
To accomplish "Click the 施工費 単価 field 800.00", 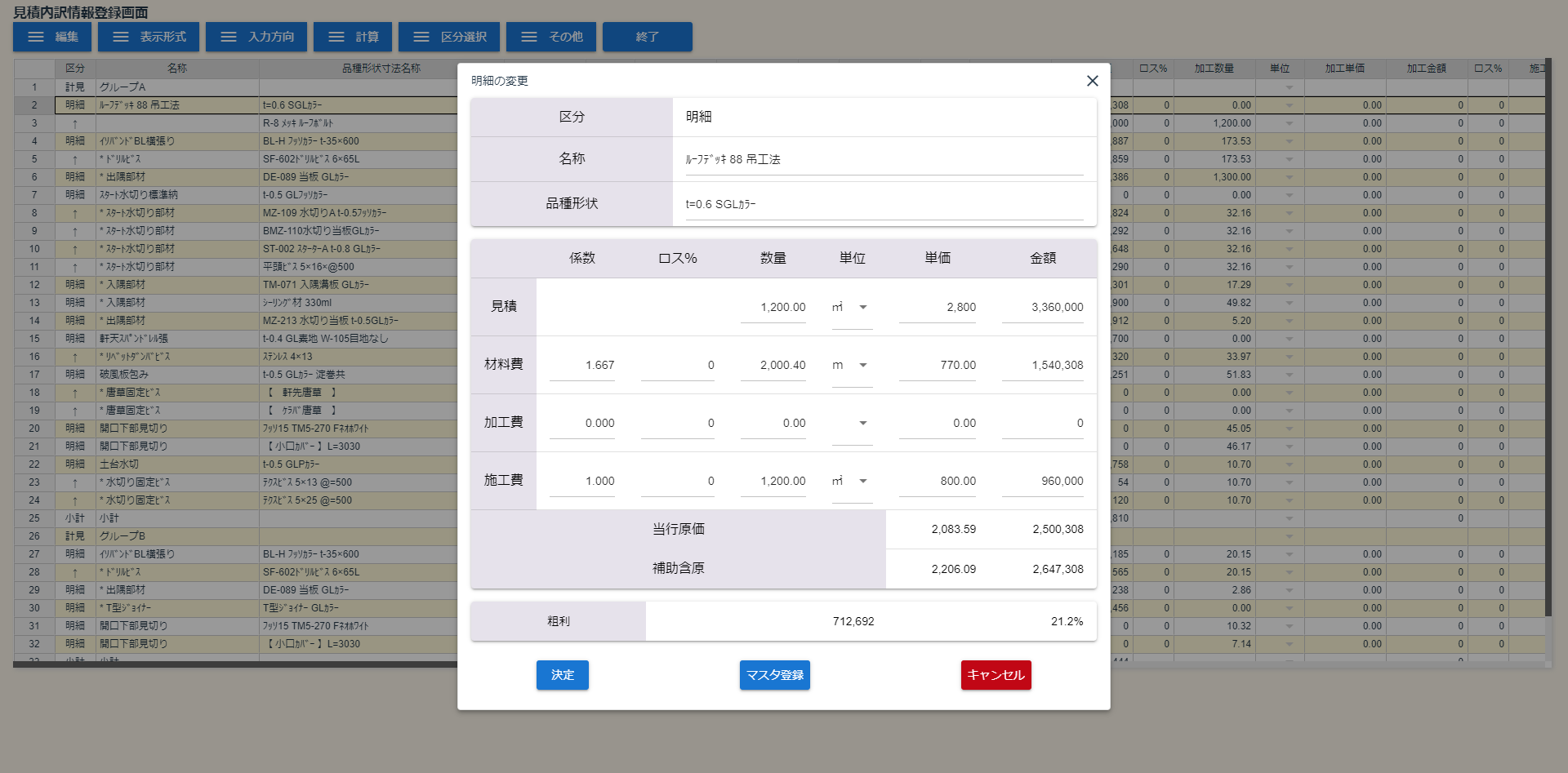I will 938,482.
